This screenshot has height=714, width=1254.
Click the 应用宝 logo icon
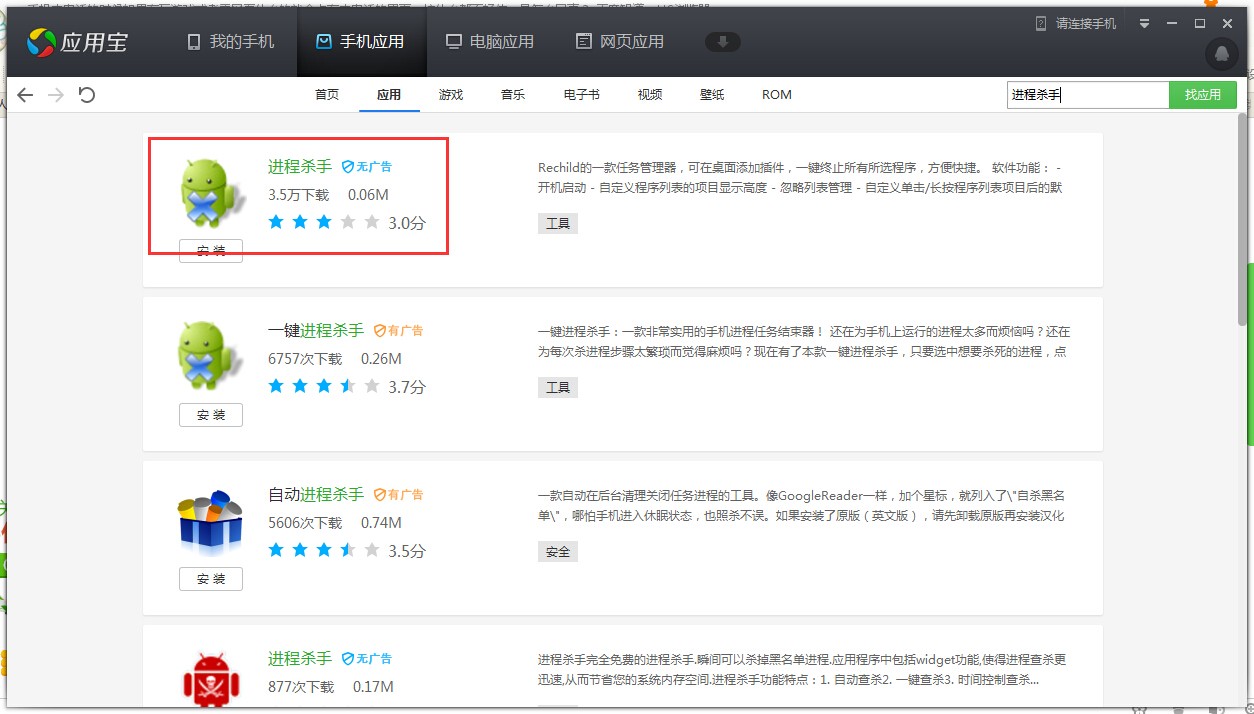click(x=42, y=42)
